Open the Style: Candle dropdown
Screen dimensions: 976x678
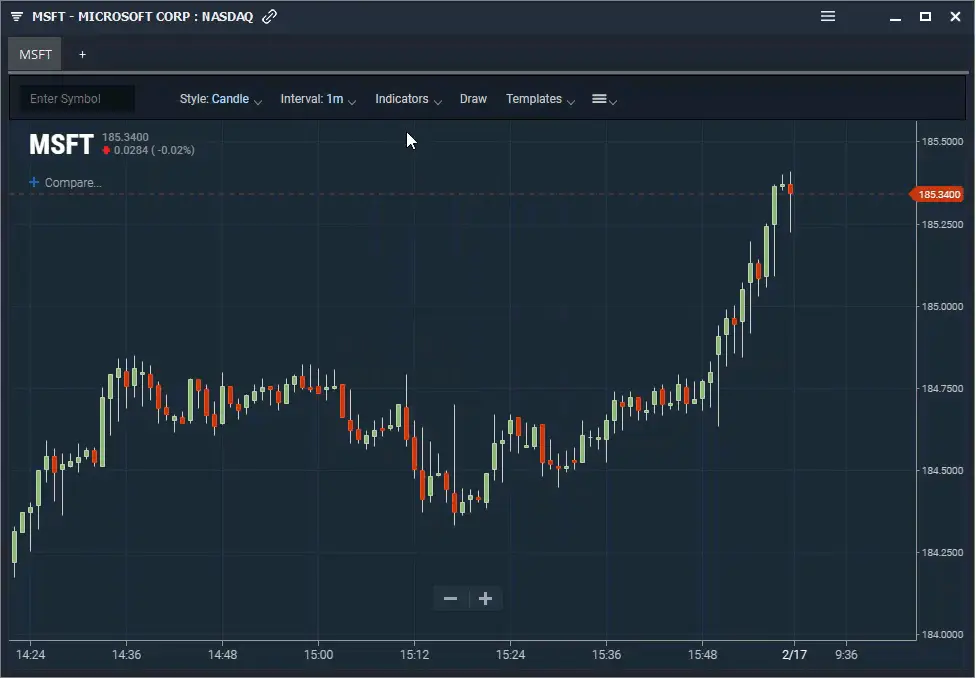[220, 99]
